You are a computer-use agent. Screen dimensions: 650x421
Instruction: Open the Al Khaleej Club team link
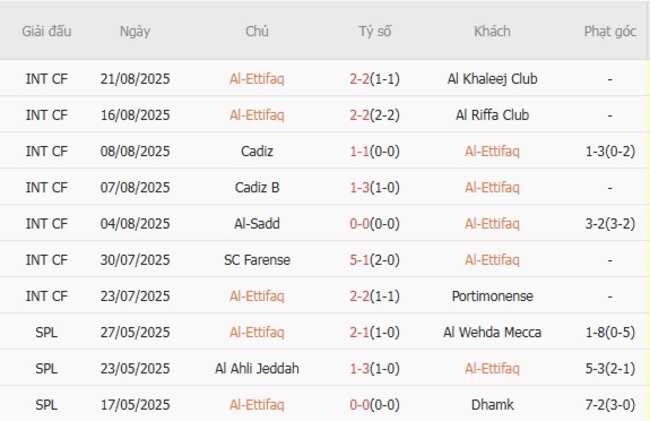[x=492, y=79]
